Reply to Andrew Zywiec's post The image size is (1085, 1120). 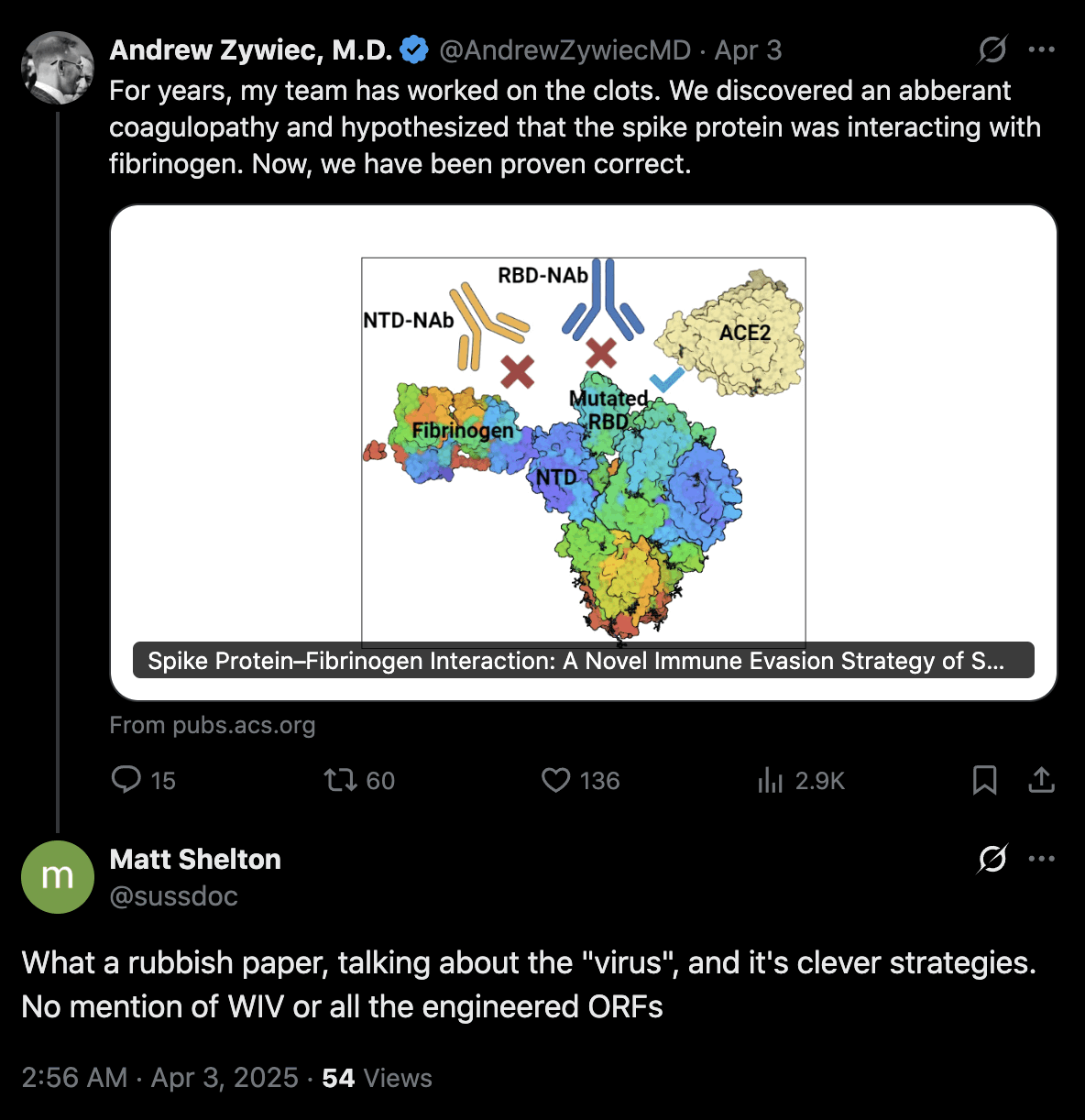[126, 780]
